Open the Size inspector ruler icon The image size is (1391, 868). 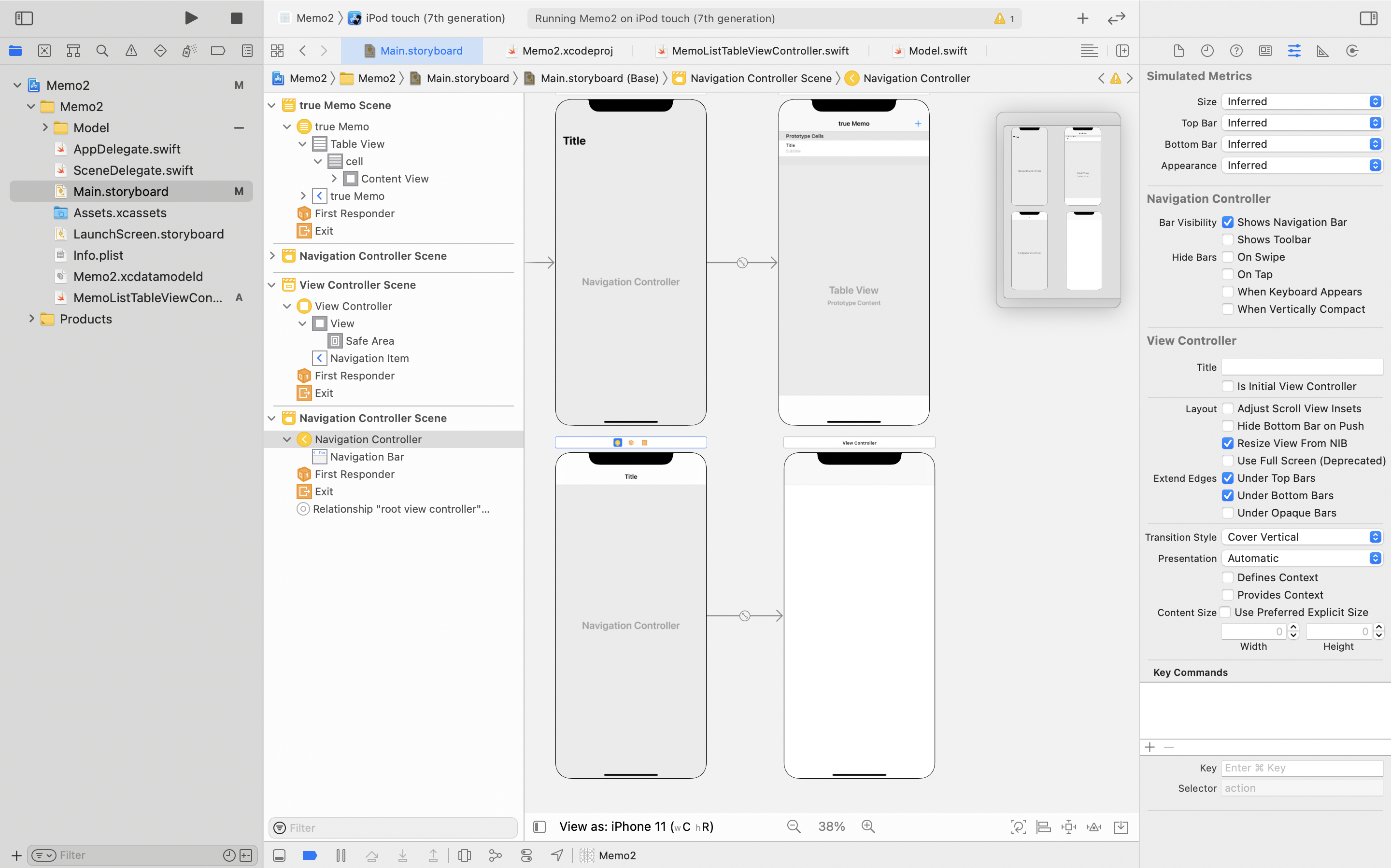(x=1322, y=51)
